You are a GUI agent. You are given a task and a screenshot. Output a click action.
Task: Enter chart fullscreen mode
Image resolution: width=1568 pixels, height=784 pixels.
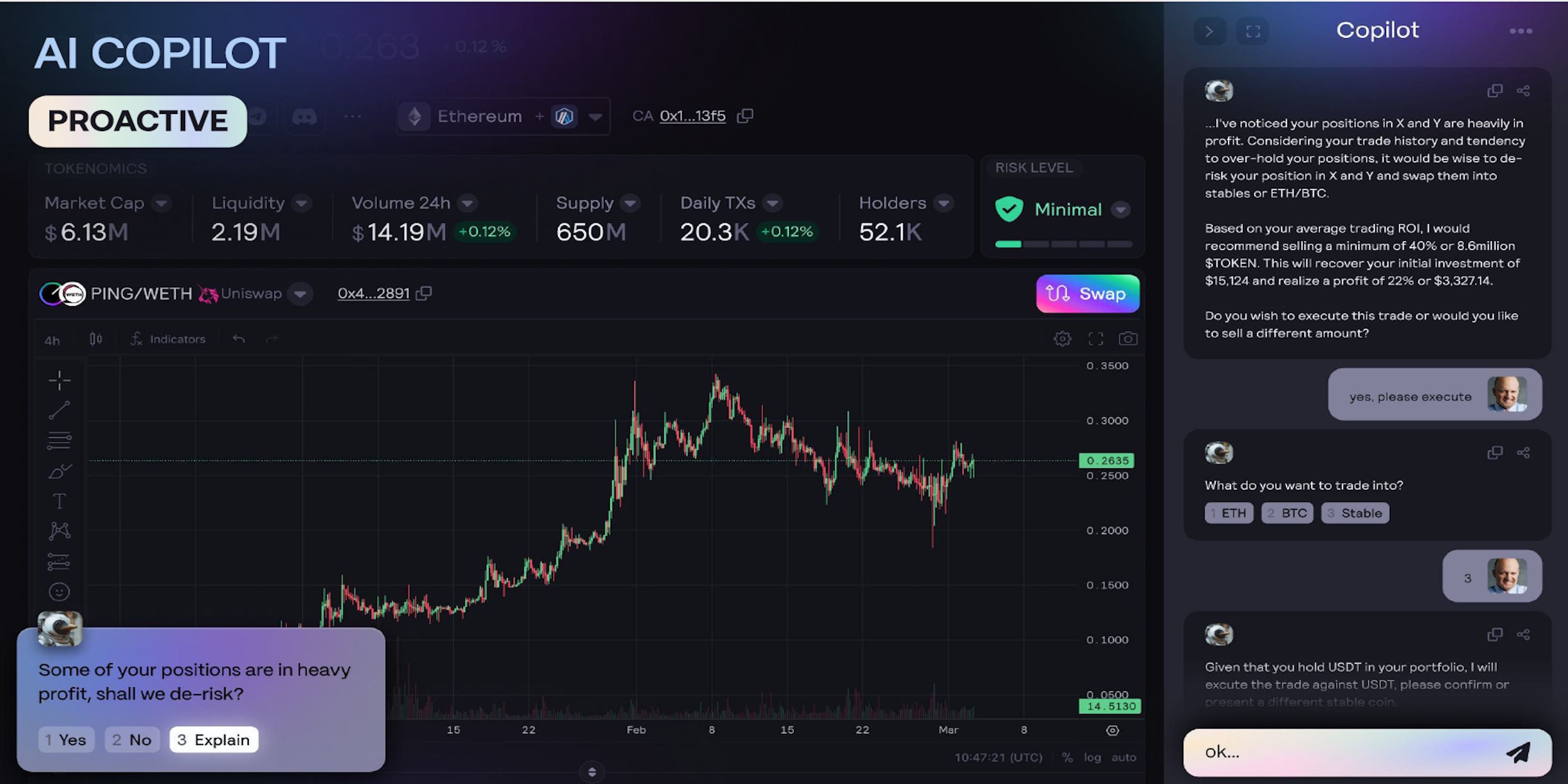1095,339
